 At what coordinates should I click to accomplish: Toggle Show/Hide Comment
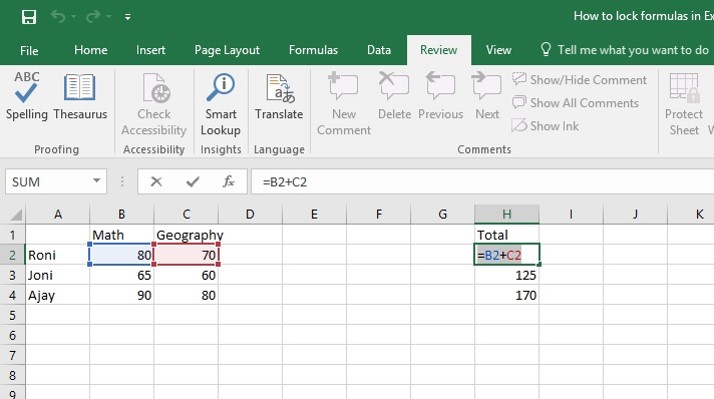tap(579, 80)
